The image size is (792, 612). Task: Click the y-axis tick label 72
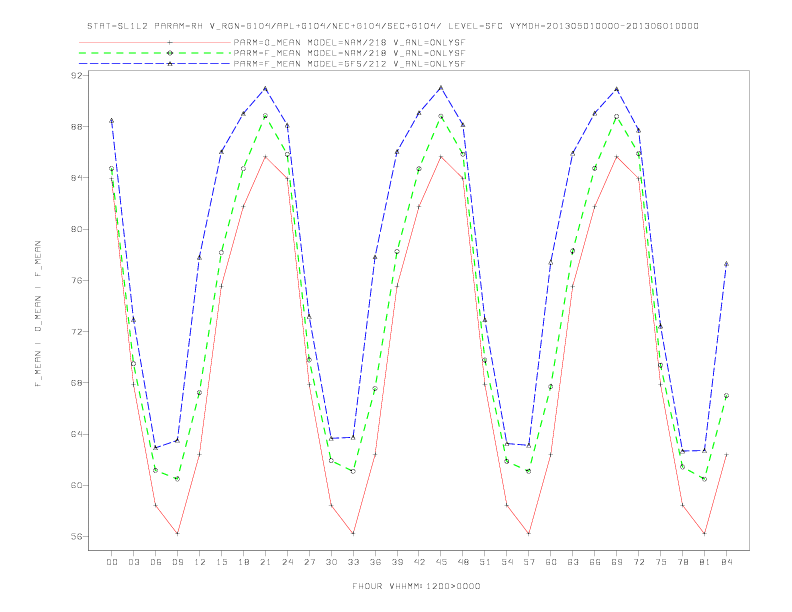(x=79, y=332)
